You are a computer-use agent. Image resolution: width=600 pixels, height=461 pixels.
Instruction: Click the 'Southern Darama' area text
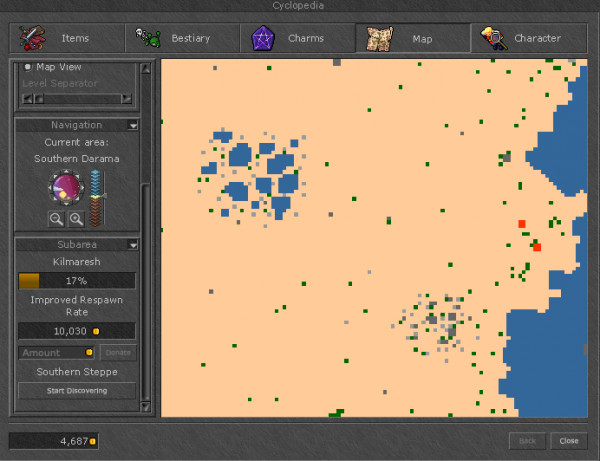[77, 158]
